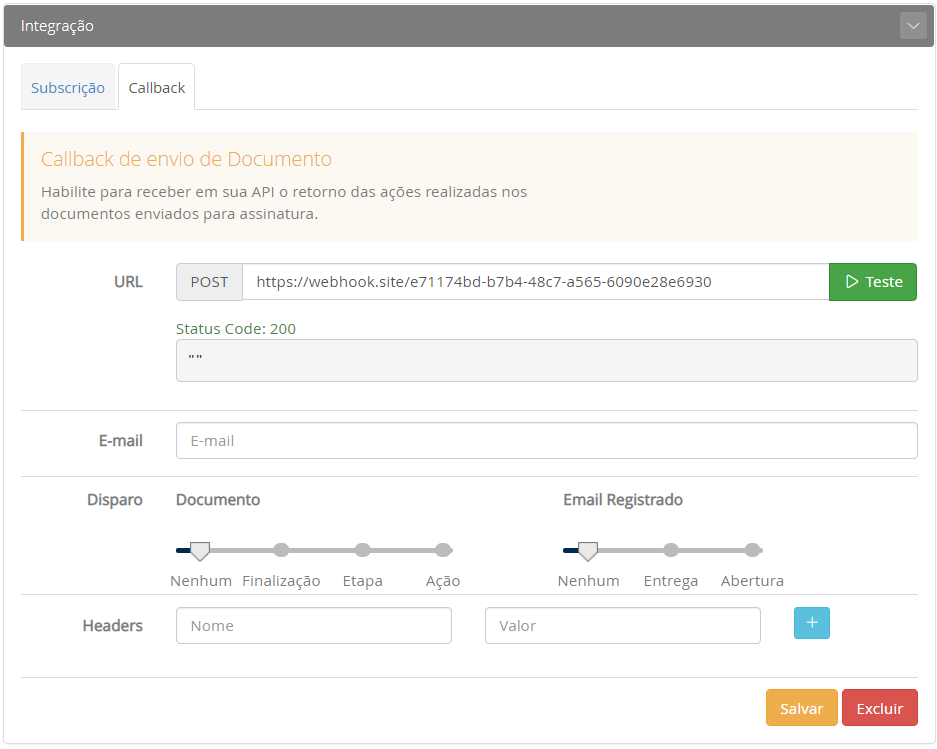Select the Callback tab
Screen dimensions: 937x749
pos(157,88)
